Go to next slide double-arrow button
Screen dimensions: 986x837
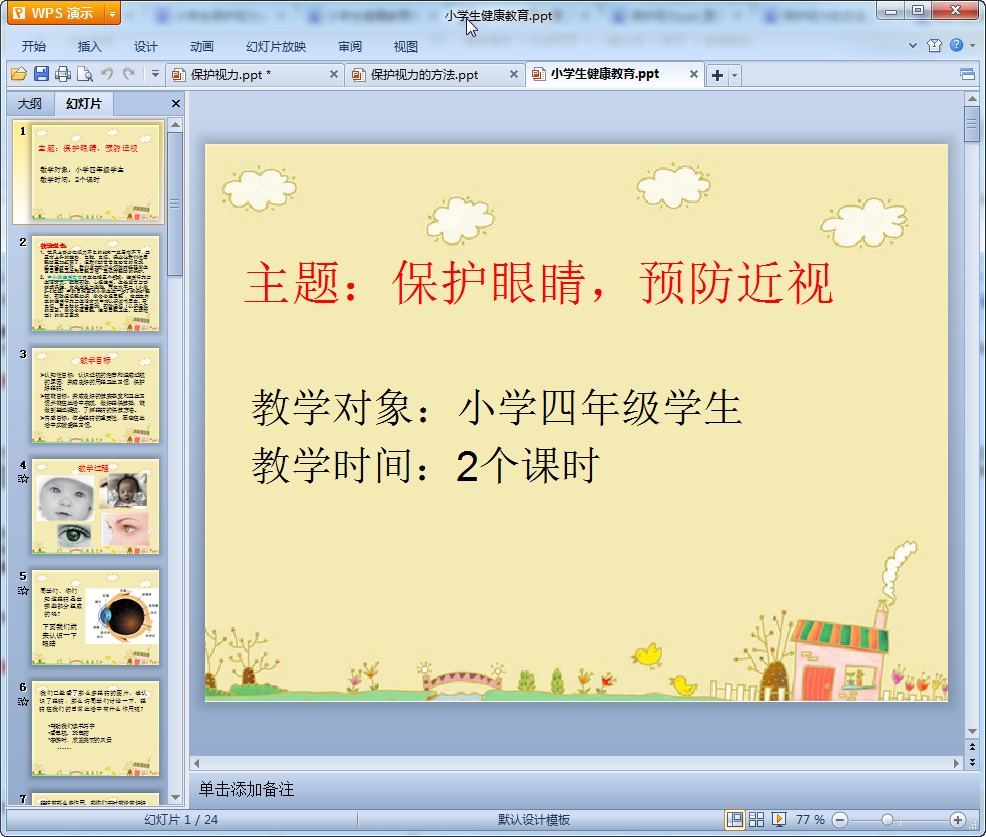click(972, 762)
